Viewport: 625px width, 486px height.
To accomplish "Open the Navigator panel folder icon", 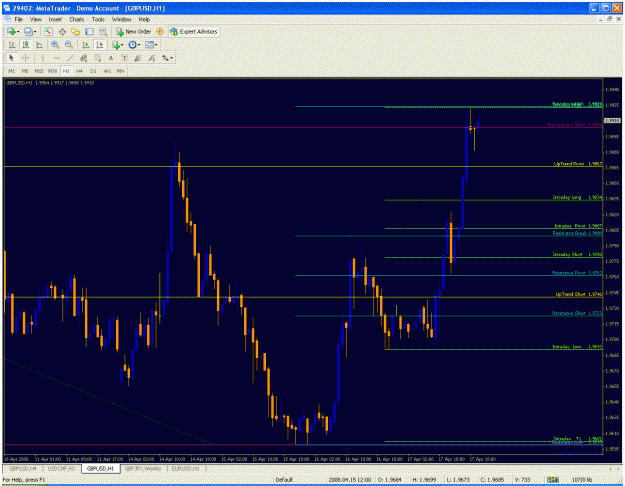I will 76,31.
